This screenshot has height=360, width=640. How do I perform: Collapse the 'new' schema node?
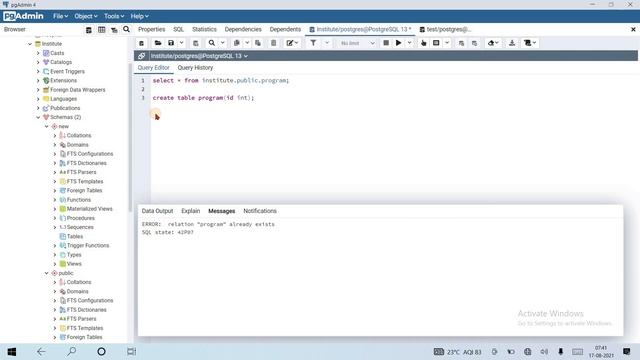[47, 127]
